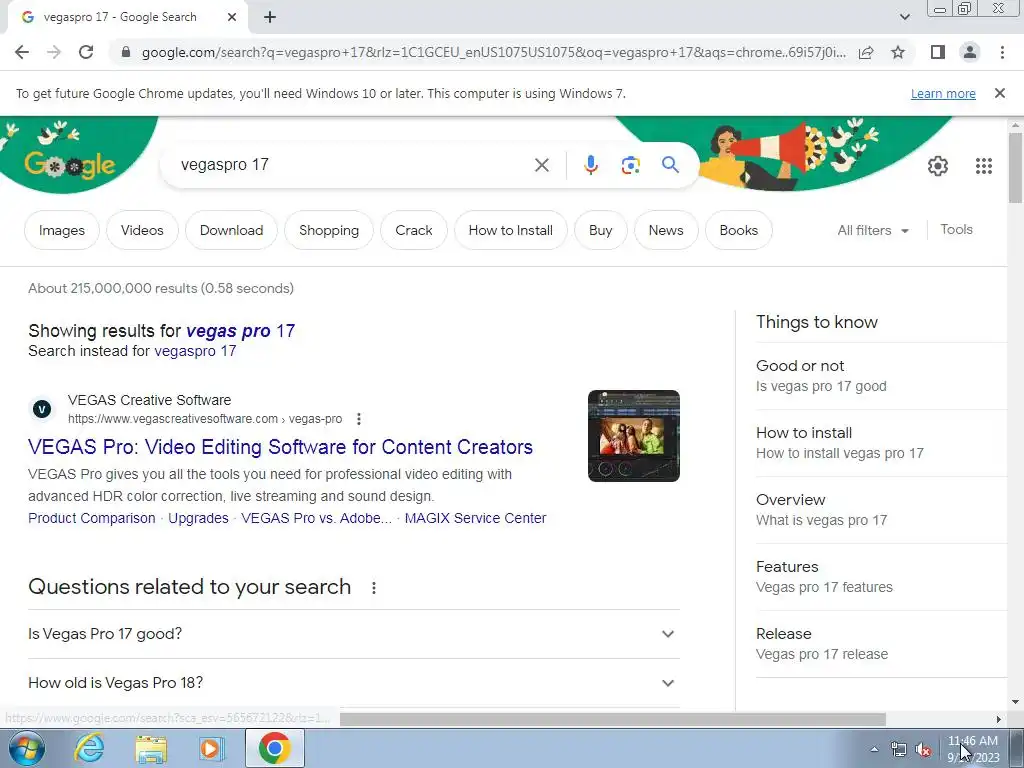Reload the current page
The height and width of the screenshot is (768, 1024).
click(x=86, y=52)
